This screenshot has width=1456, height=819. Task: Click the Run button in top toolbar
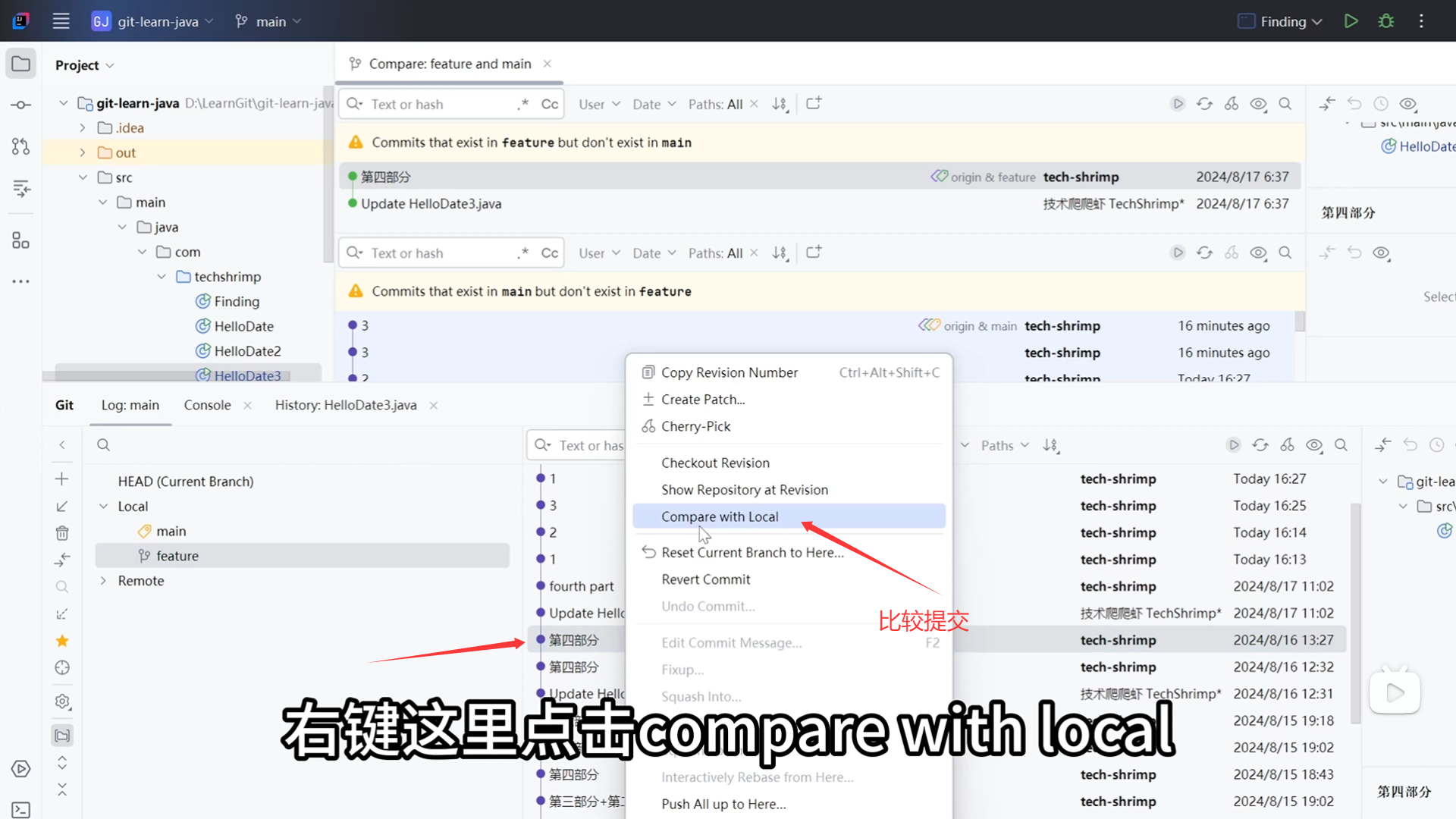pos(1351,21)
